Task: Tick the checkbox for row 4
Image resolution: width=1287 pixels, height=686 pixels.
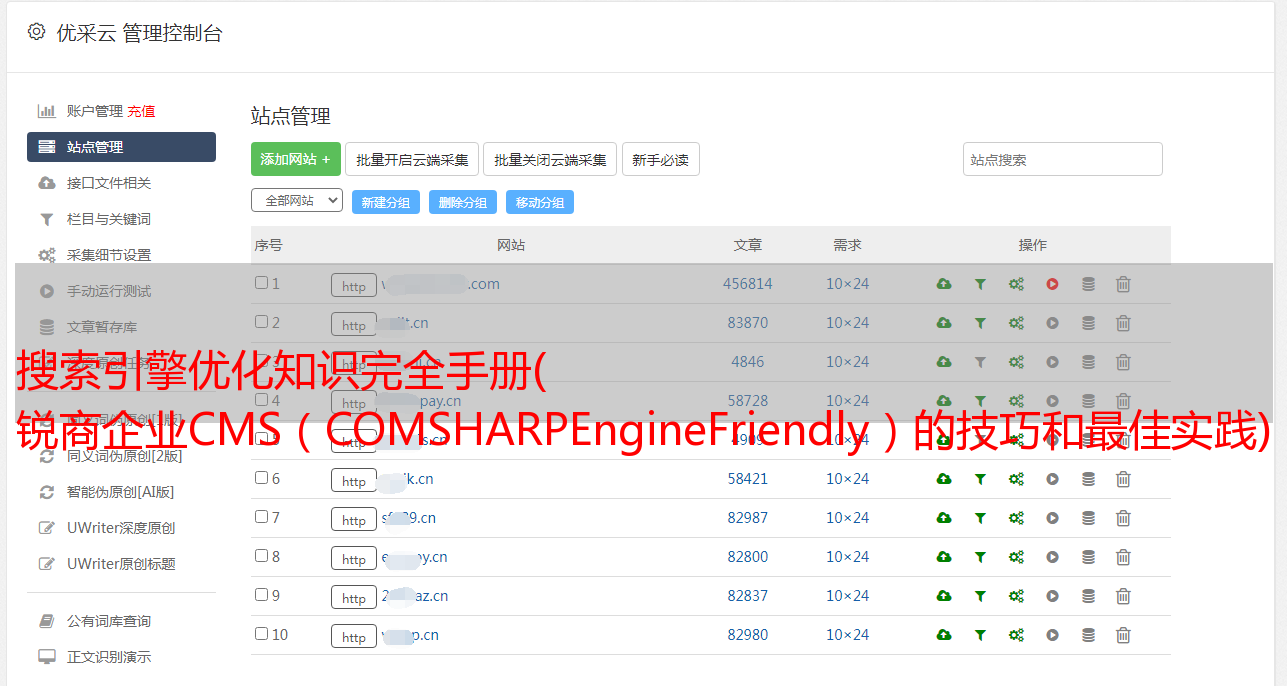Action: point(261,400)
